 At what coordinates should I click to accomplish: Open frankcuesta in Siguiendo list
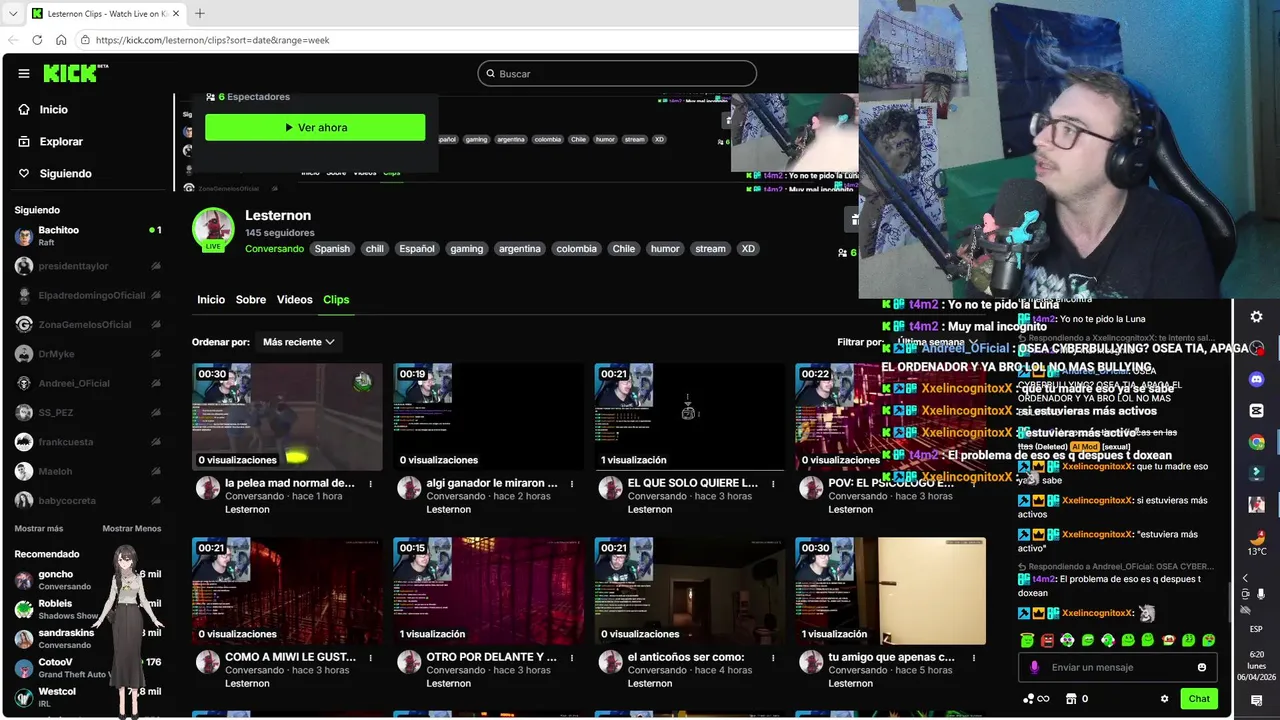click(x=88, y=442)
